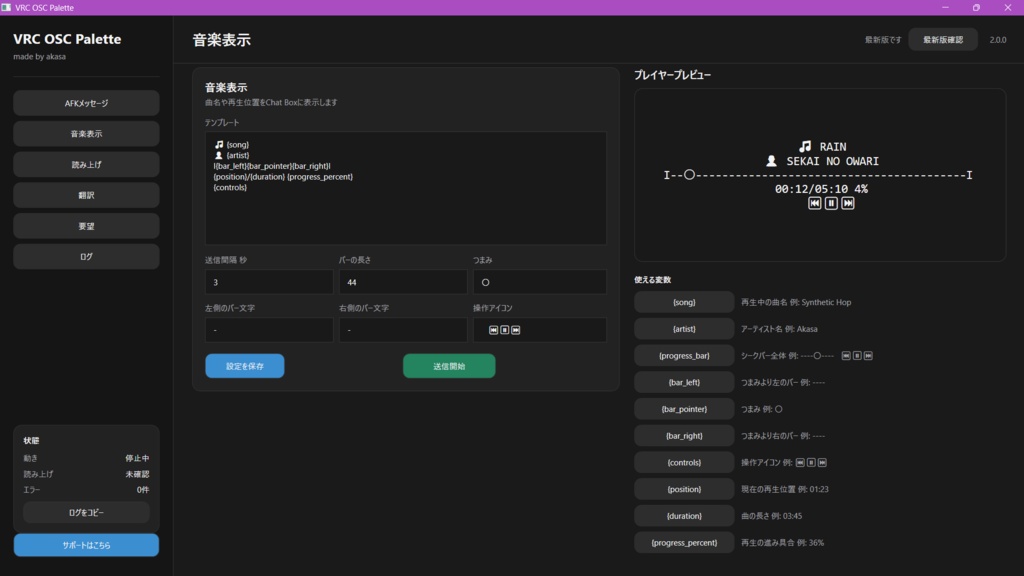Click the person icon in the template
The image size is (1024, 576).
pyautogui.click(x=219, y=155)
